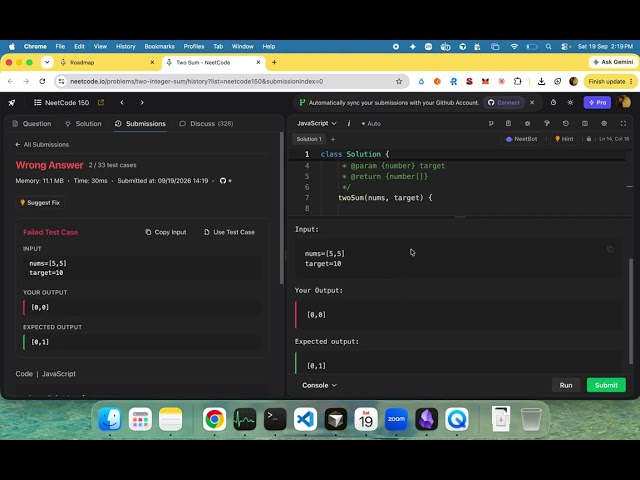This screenshot has height=480, width=640.
Task: Click Finish update button
Action: click(x=610, y=82)
